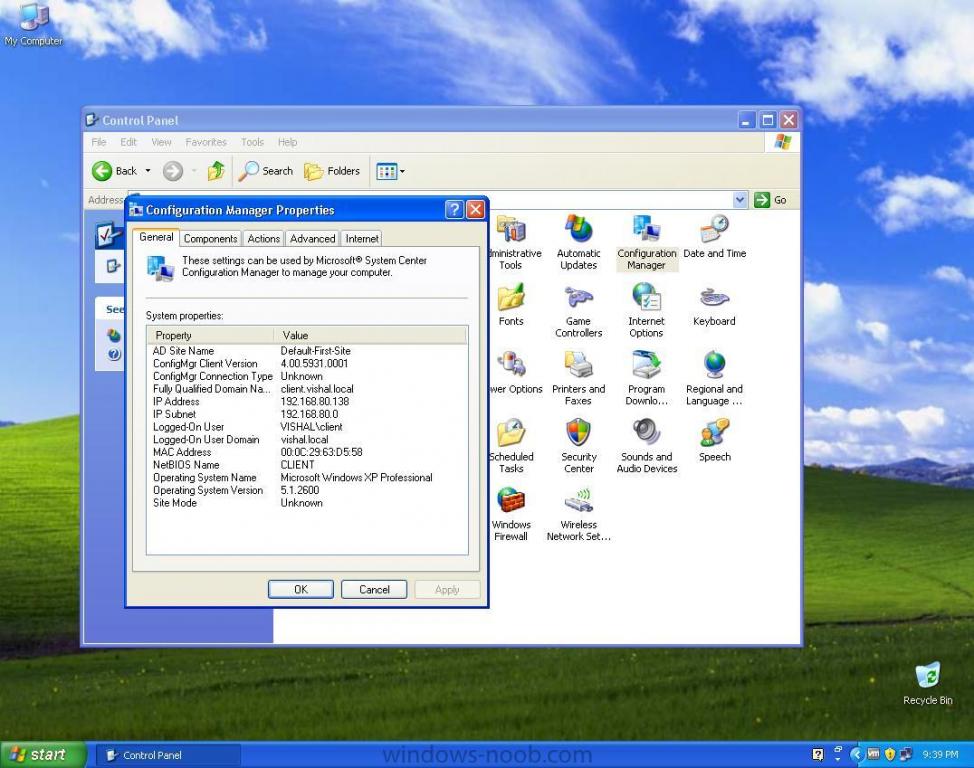Click the Value column header
The width and height of the screenshot is (974, 768).
click(370, 335)
